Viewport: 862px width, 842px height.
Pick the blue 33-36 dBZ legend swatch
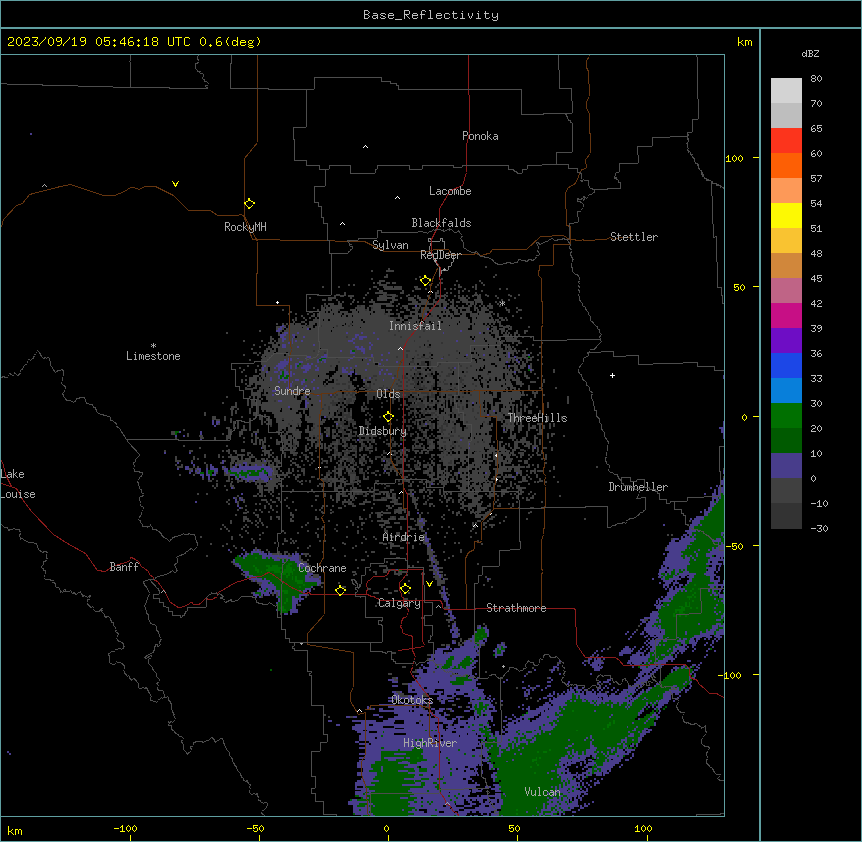click(x=786, y=365)
